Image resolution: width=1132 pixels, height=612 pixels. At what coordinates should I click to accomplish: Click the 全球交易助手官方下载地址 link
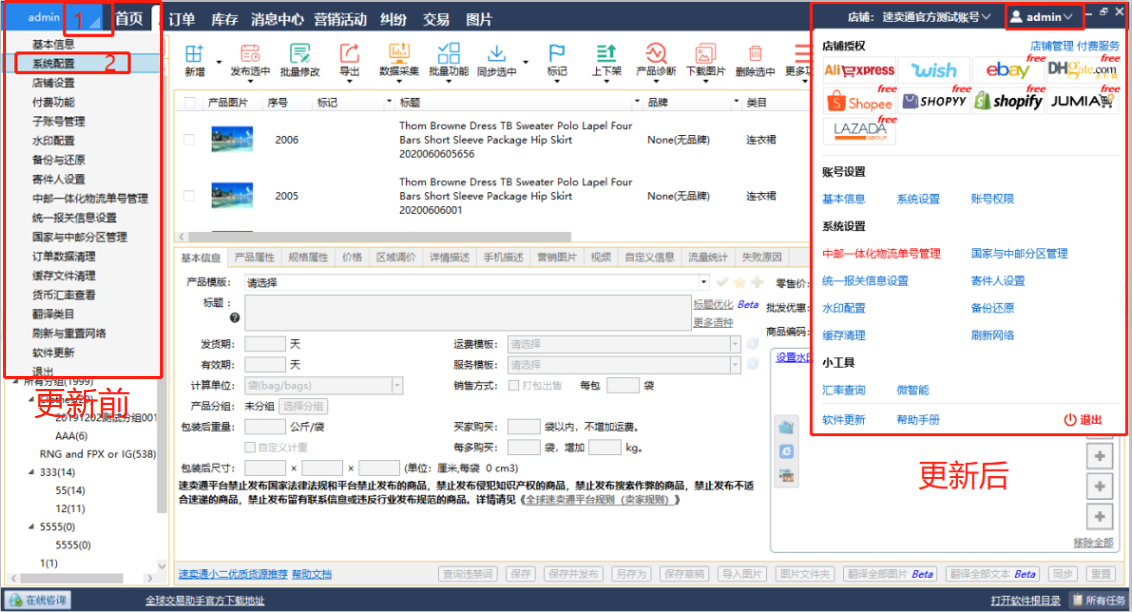[205, 600]
